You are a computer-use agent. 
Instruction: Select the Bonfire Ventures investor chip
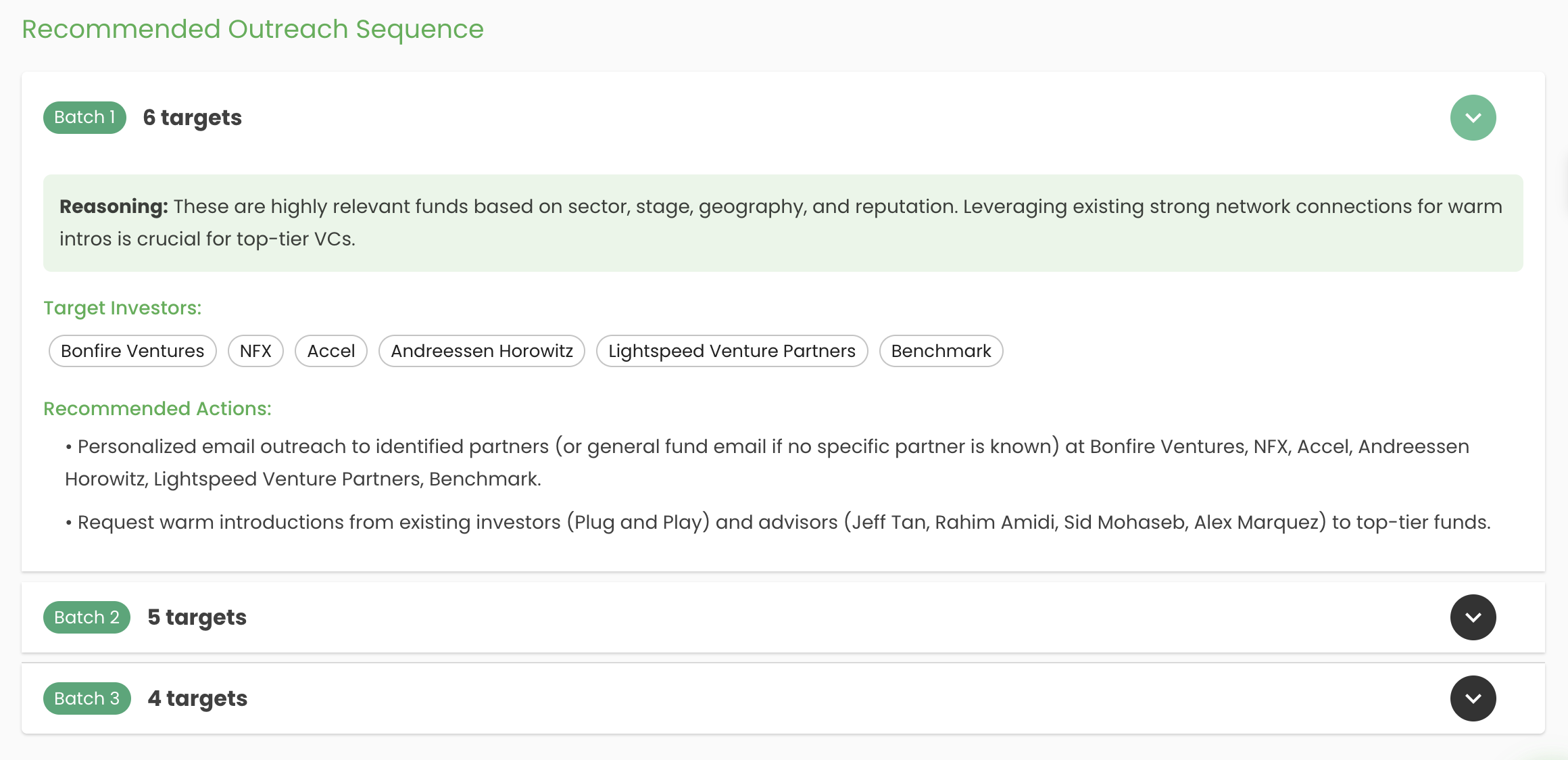(x=132, y=351)
